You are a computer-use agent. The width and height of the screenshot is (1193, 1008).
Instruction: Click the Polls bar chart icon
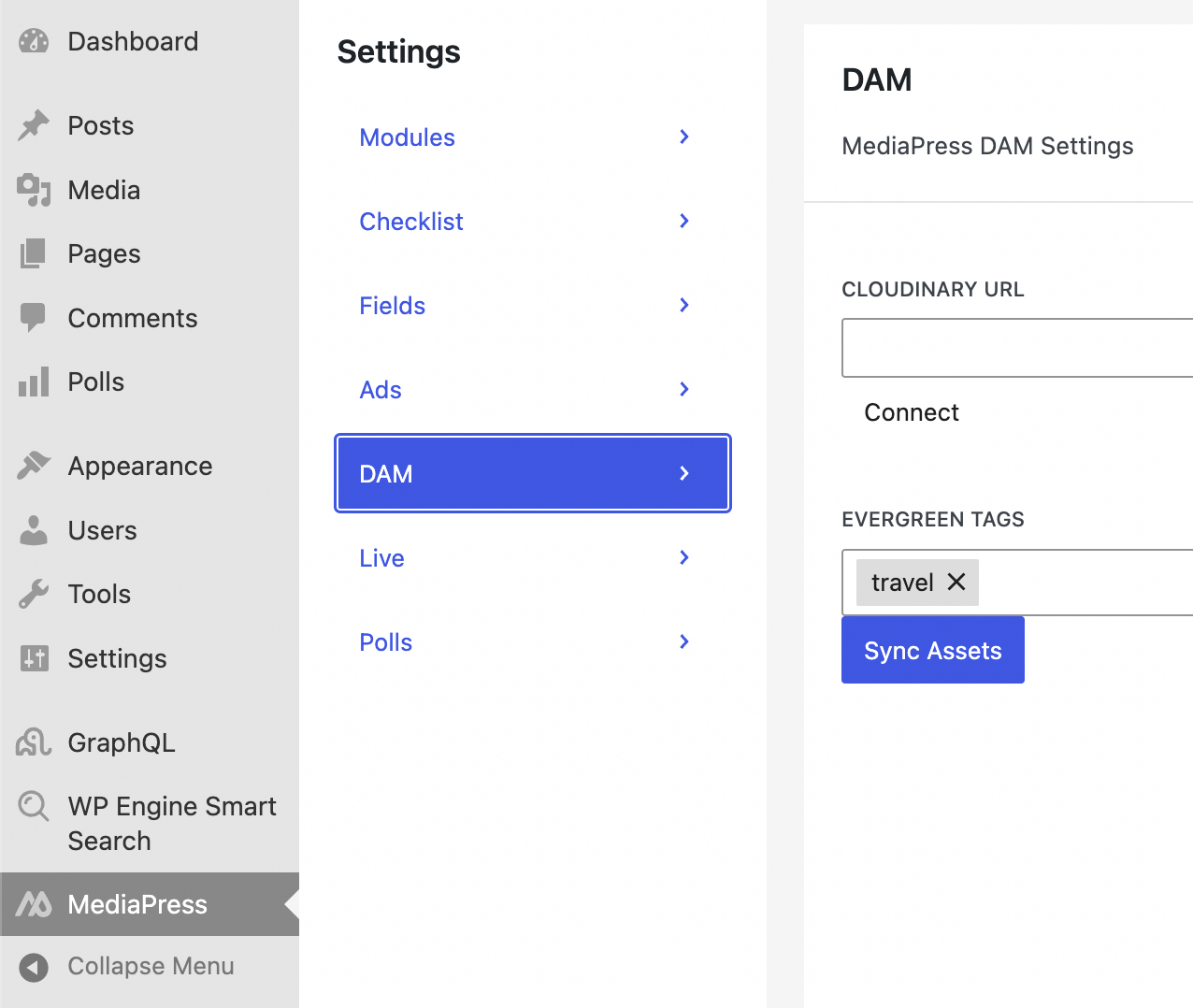[x=34, y=382]
